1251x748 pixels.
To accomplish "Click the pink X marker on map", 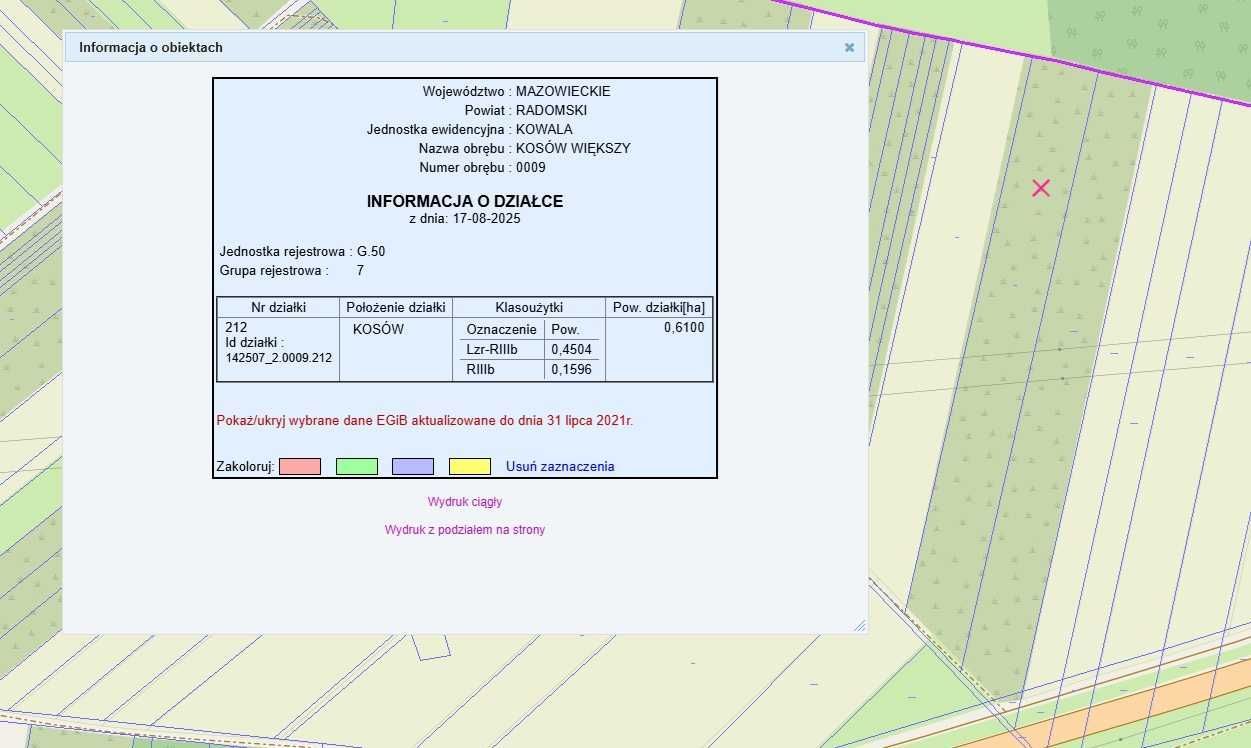I will [1041, 187].
